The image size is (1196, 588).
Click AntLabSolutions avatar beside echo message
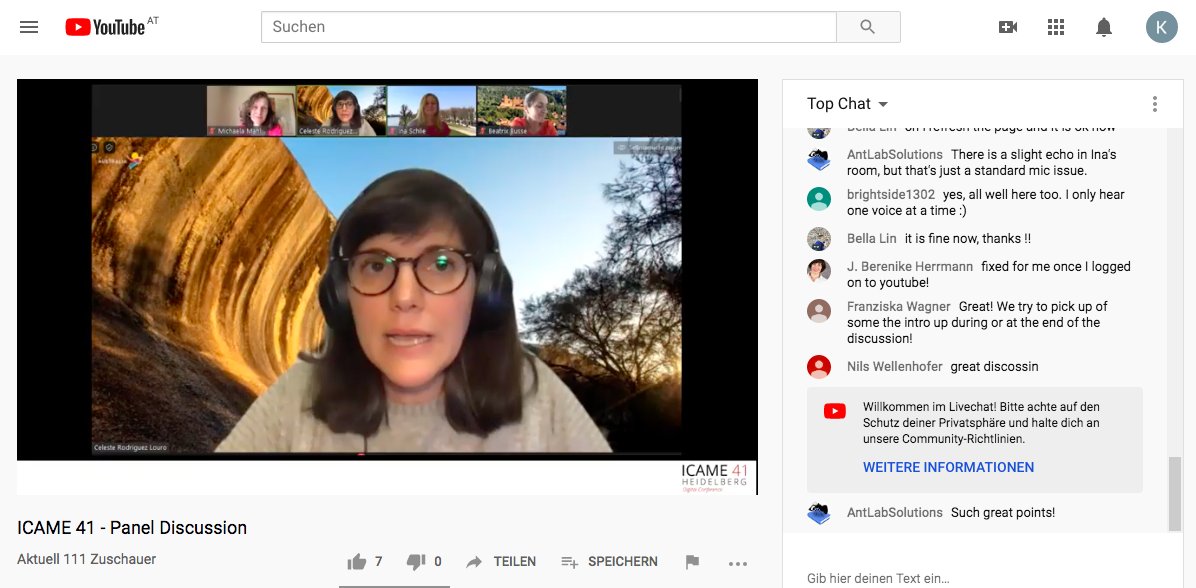coord(818,159)
